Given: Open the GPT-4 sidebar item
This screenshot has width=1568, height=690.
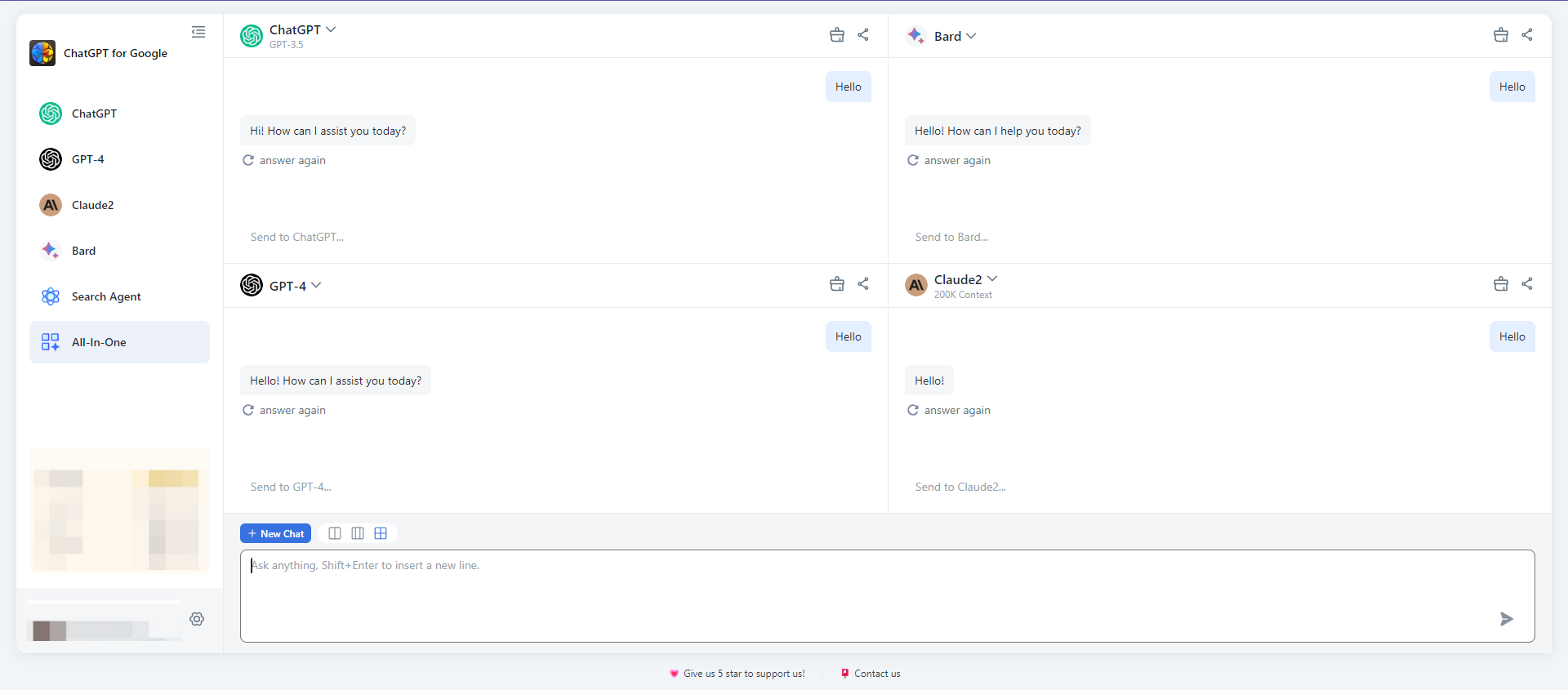Looking at the screenshot, I should click(x=119, y=159).
